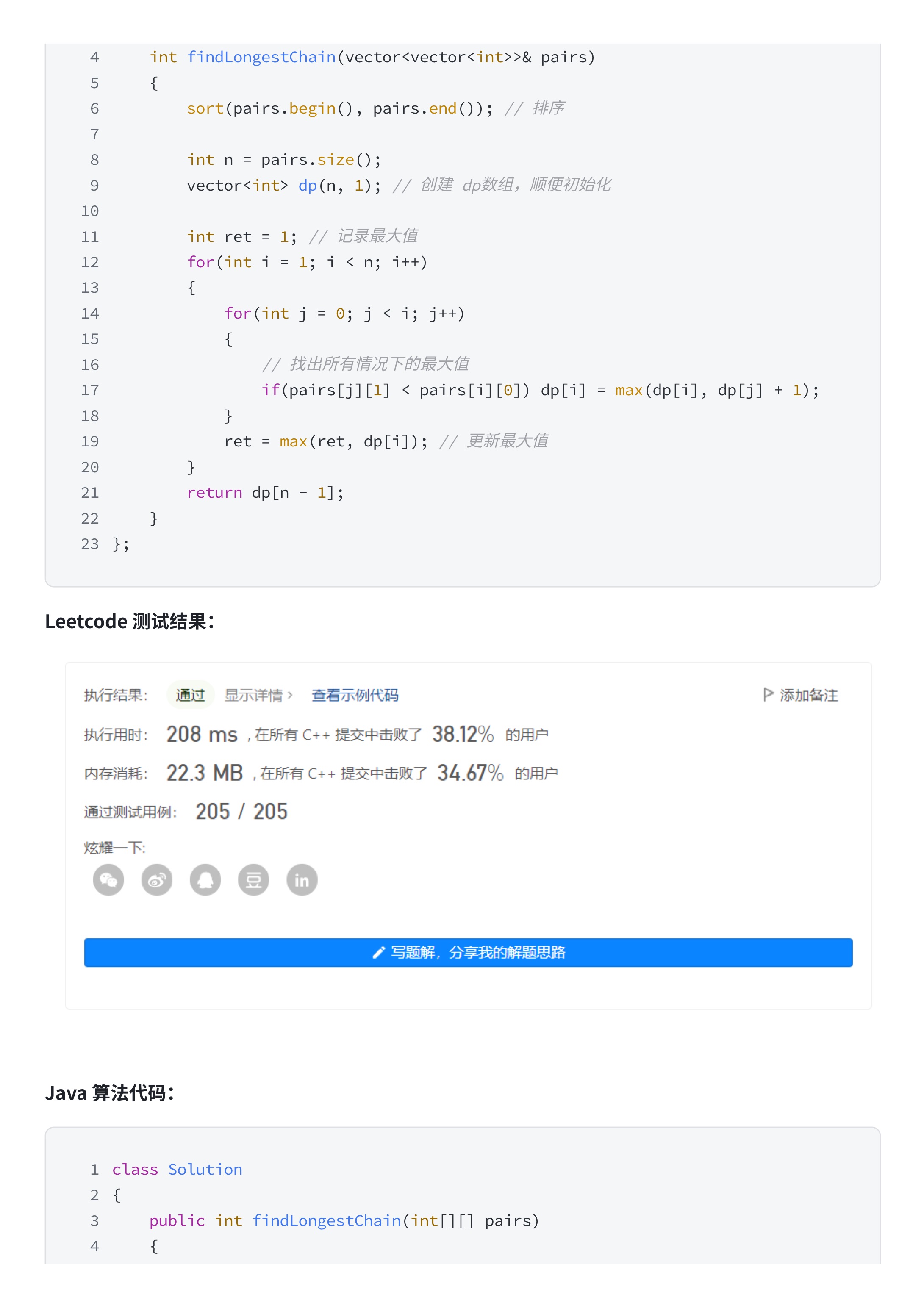Viewport: 924px width, 1306px height.
Task: Share result via WeChat icon
Action: pos(108,880)
